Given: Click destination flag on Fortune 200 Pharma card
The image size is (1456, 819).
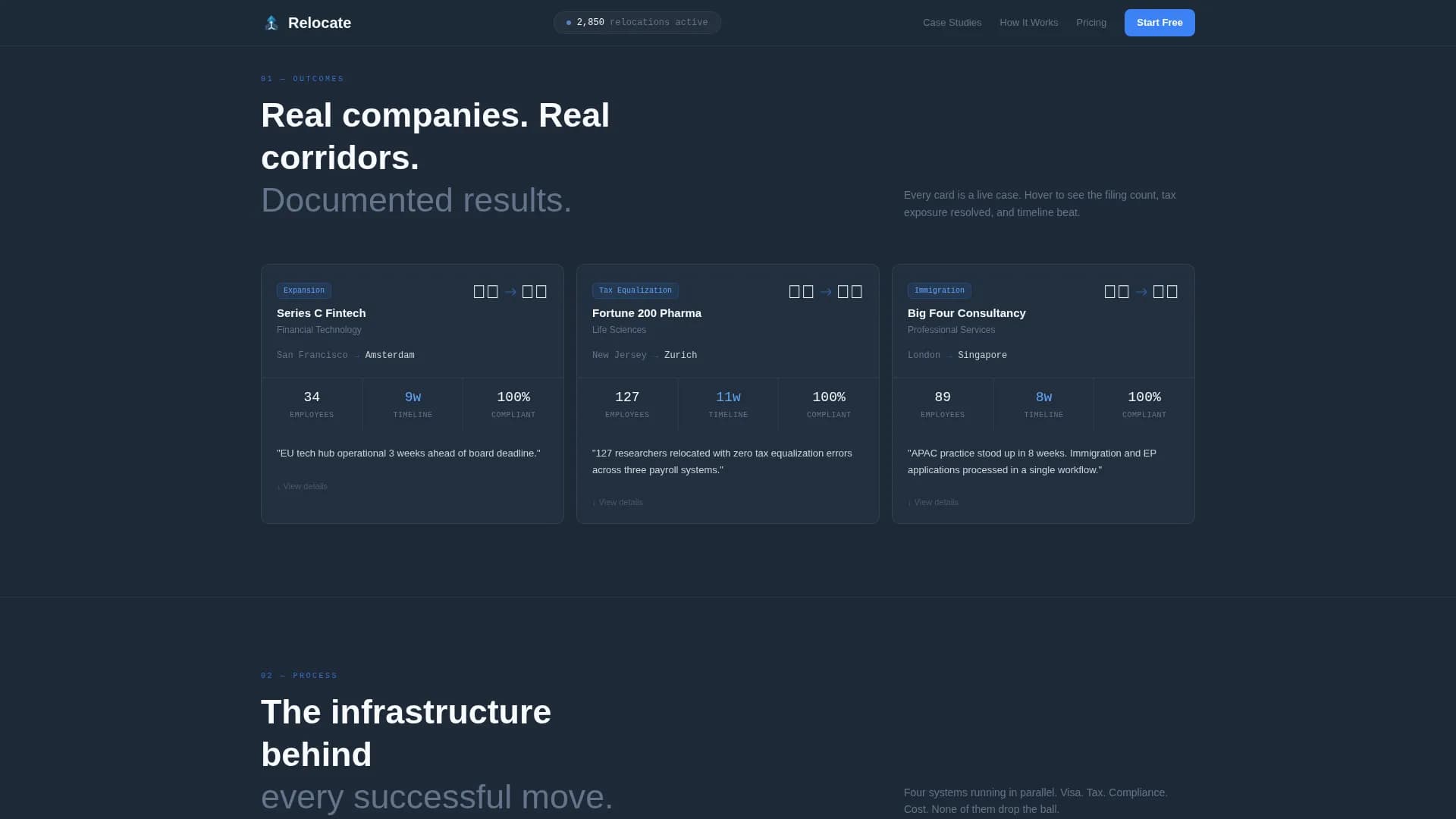Looking at the screenshot, I should point(850,292).
